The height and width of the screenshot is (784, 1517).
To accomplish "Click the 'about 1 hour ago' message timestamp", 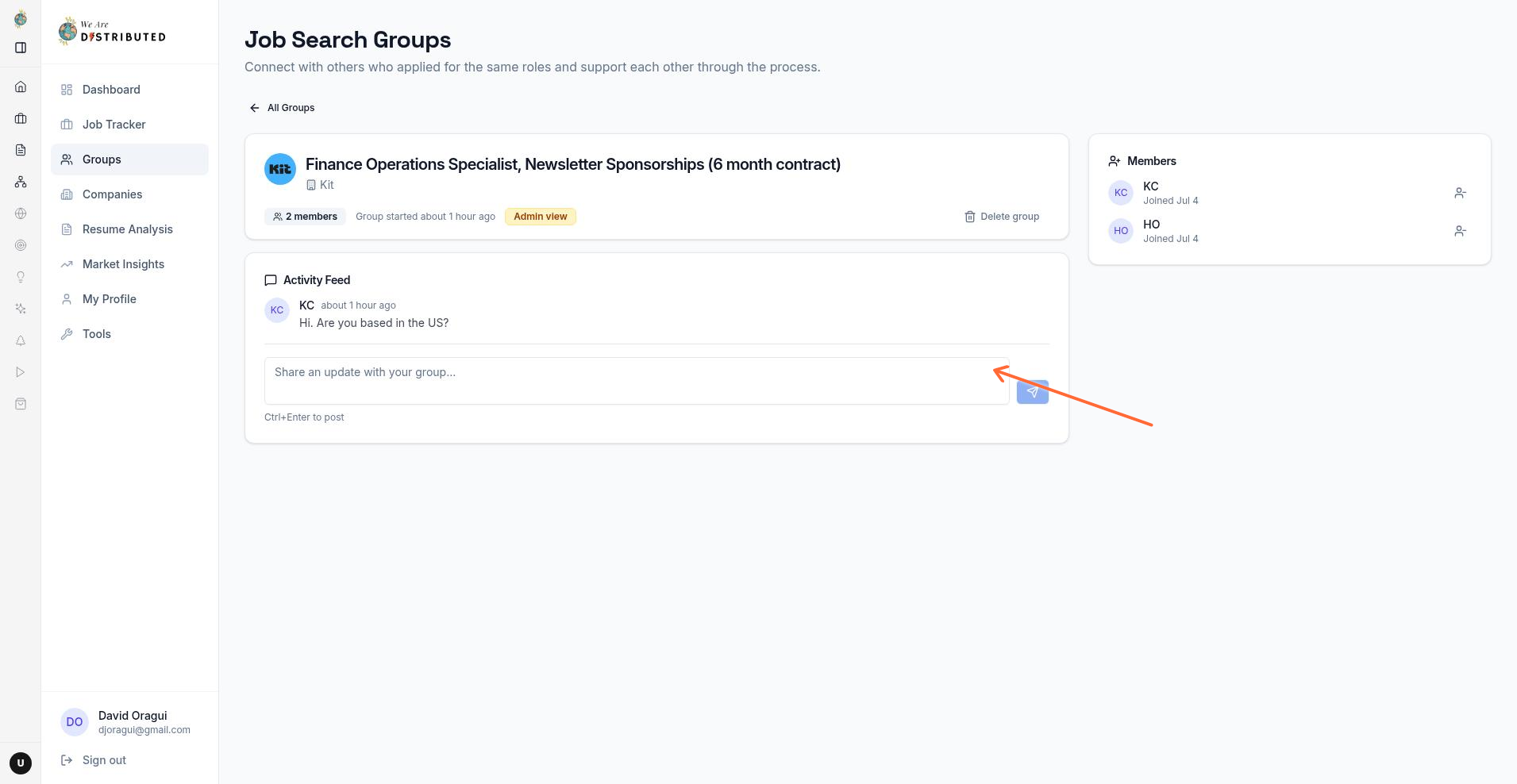I will click(x=358, y=306).
